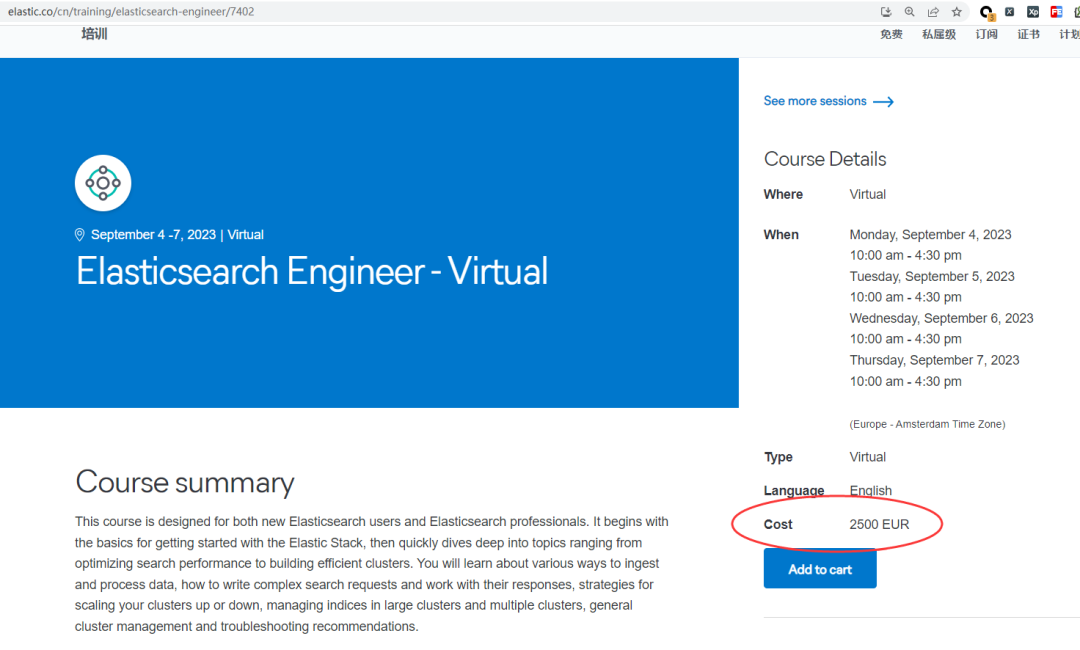Click the Elasticsearch Engineer - Virtual title
This screenshot has width=1080, height=650.
click(312, 272)
